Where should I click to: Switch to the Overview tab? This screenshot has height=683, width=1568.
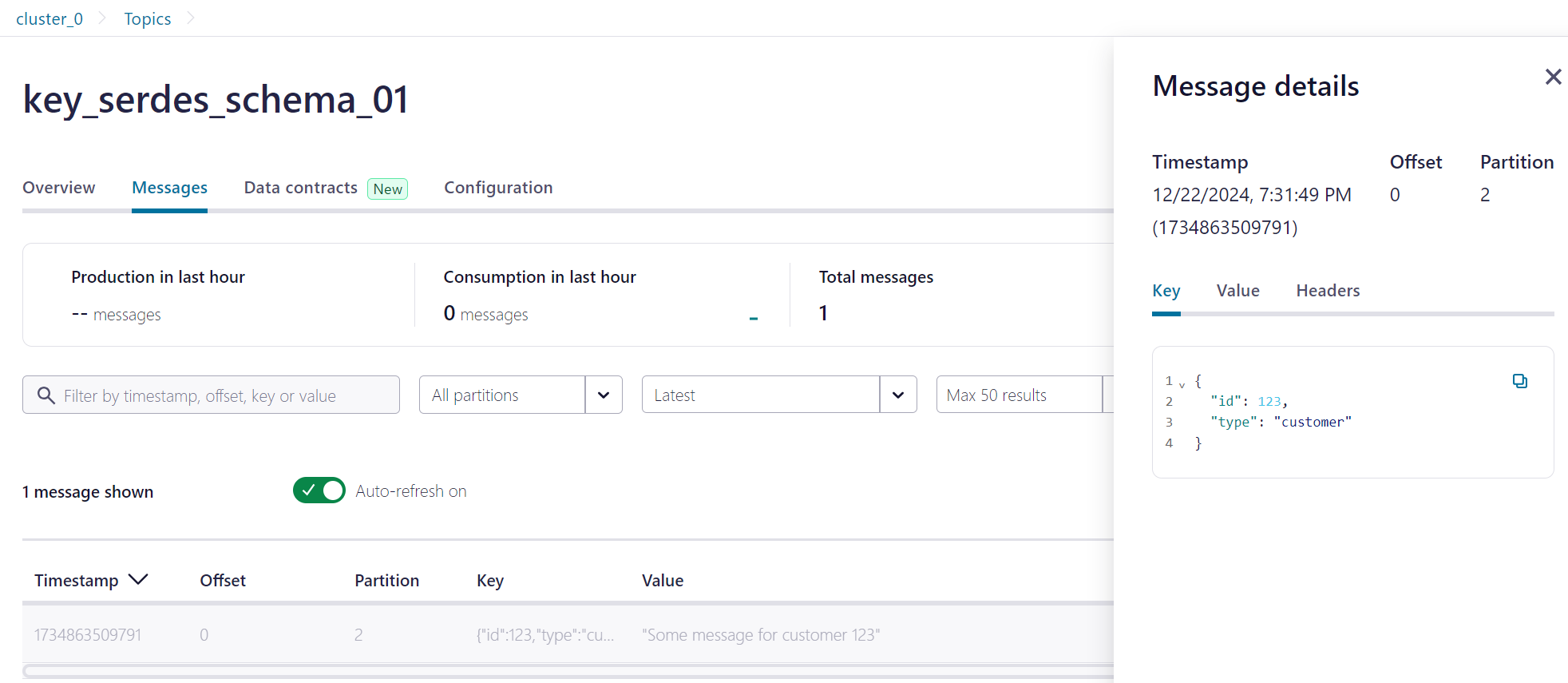point(59,188)
